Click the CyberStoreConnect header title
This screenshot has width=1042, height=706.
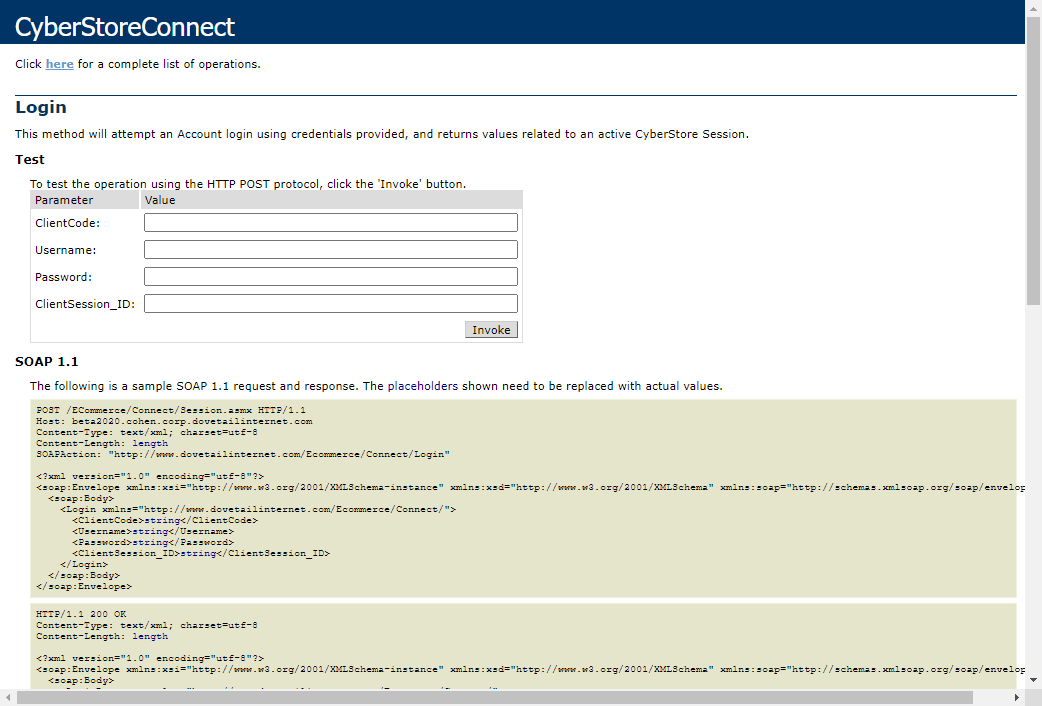(x=125, y=27)
